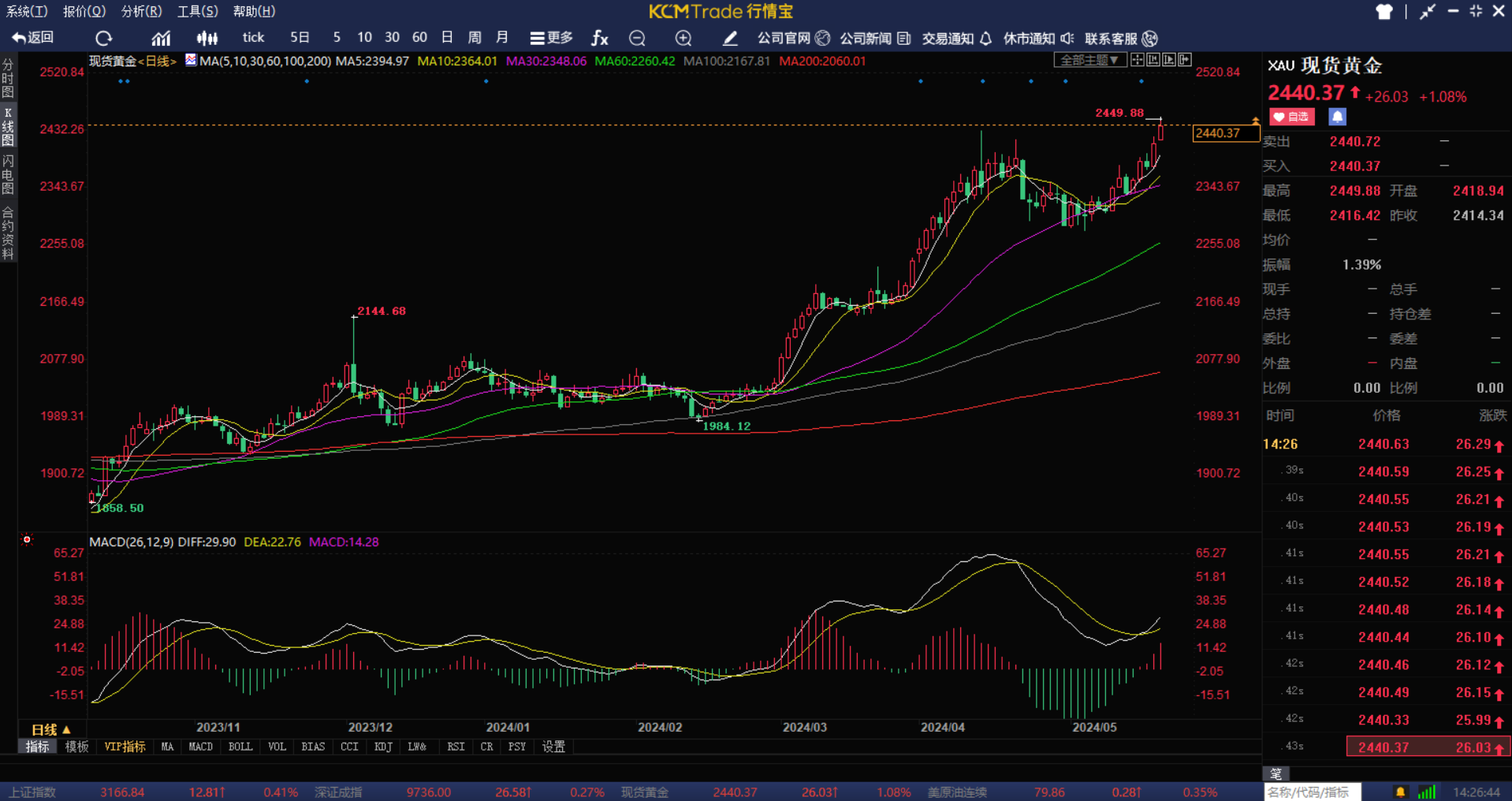Select the candlestick chart icon
Viewport: 1512px width, 801px height.
pyautogui.click(x=207, y=38)
